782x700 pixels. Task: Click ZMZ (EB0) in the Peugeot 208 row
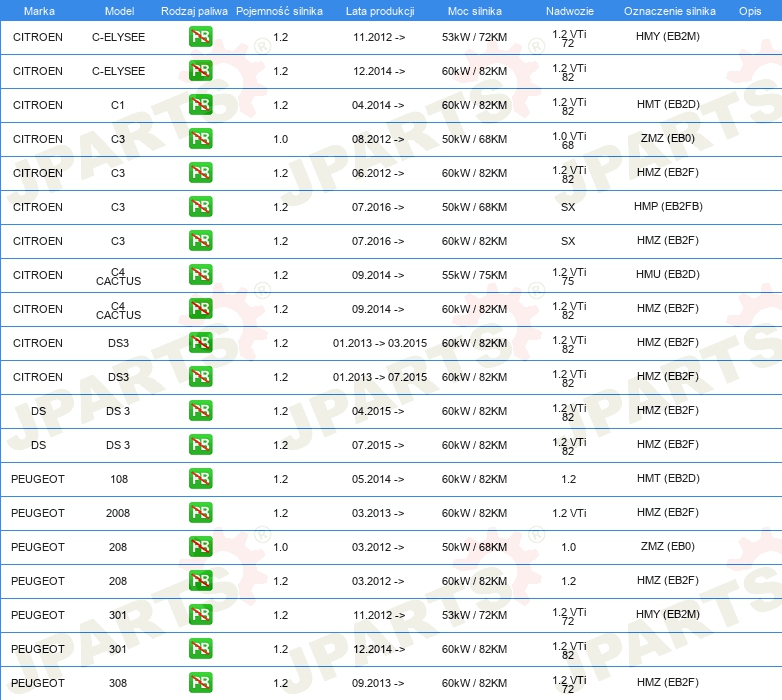pos(668,546)
